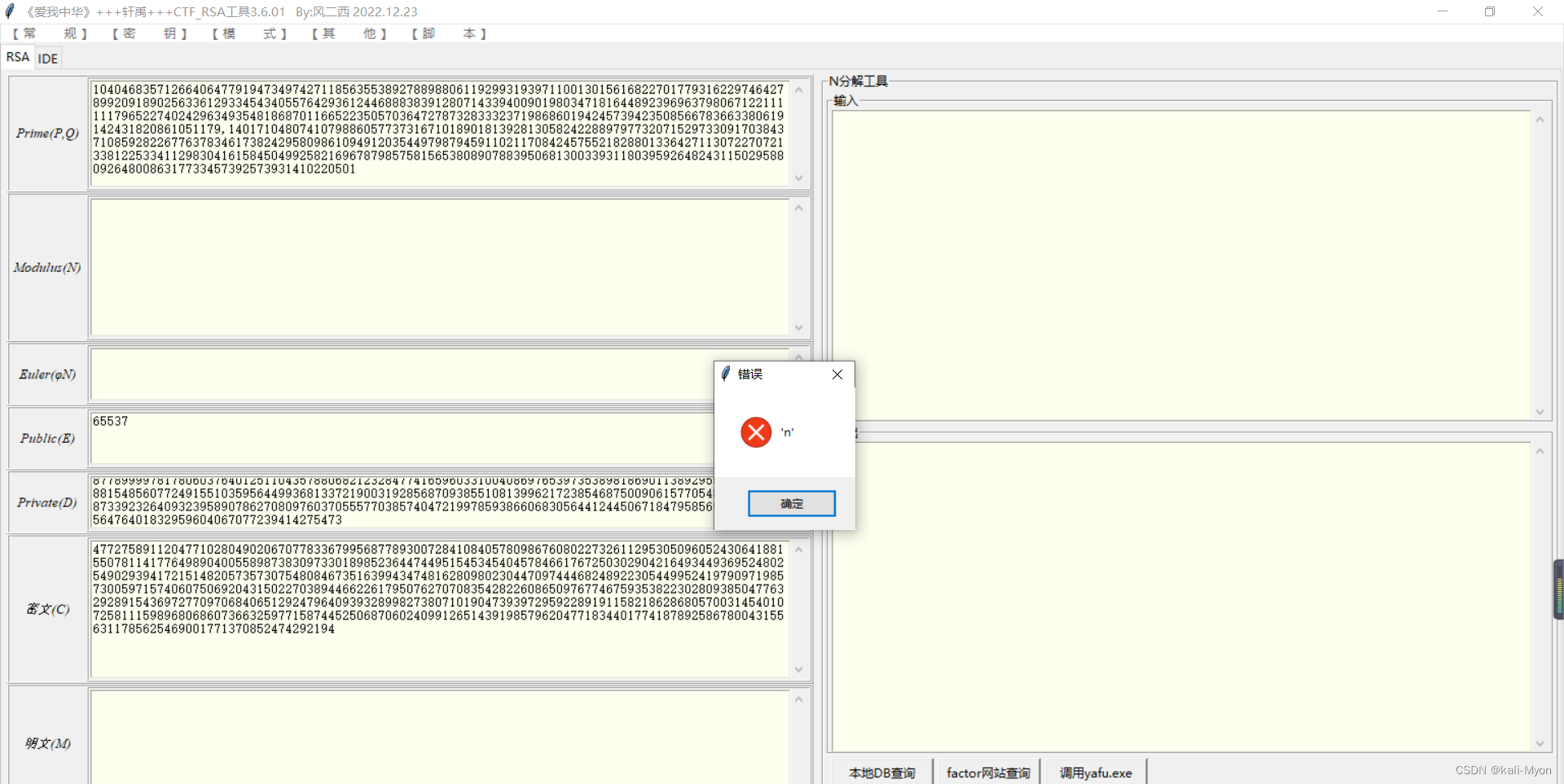Open the 【模式】 menu
1564x784 pixels.
(248, 33)
